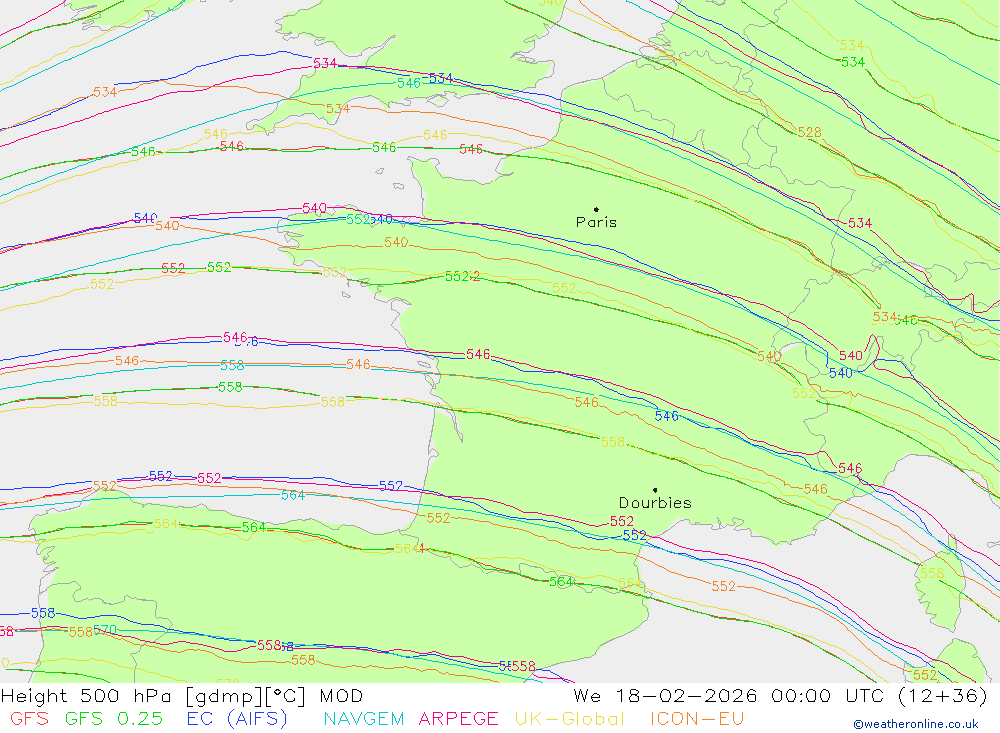Select the blue EC (AIFS) legend label
The image size is (1000, 733).
click(237, 719)
